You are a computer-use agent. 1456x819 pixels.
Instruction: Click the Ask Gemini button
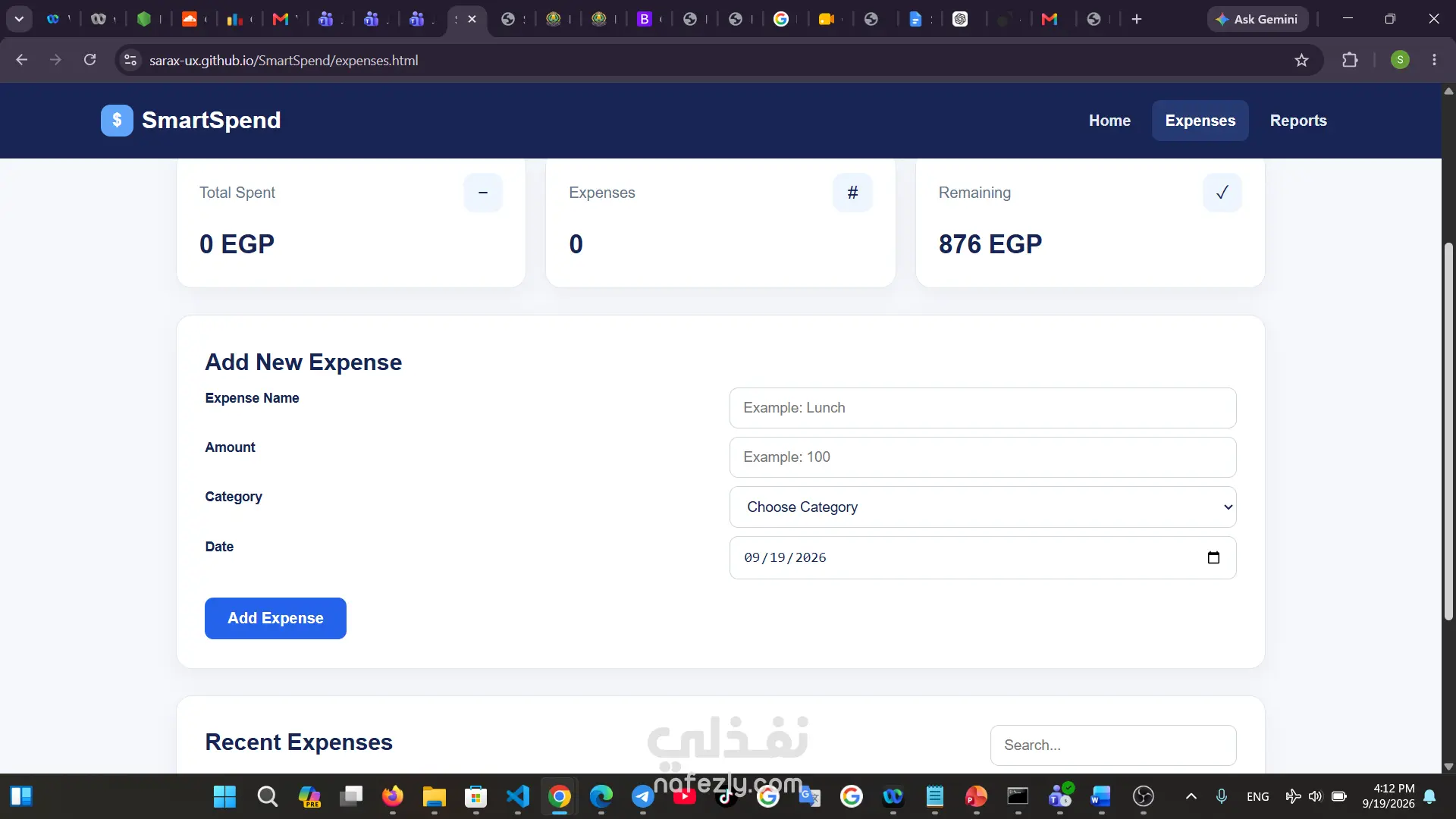tap(1257, 19)
